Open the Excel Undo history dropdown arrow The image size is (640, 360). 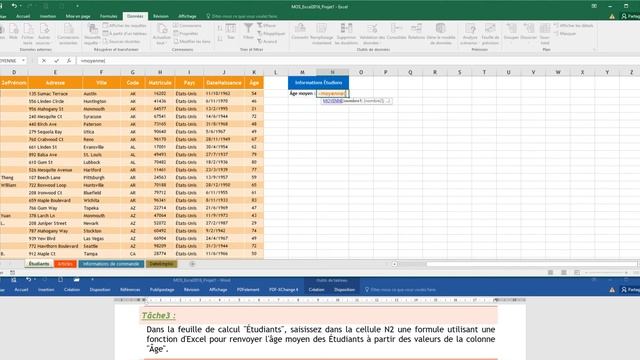point(21,6)
